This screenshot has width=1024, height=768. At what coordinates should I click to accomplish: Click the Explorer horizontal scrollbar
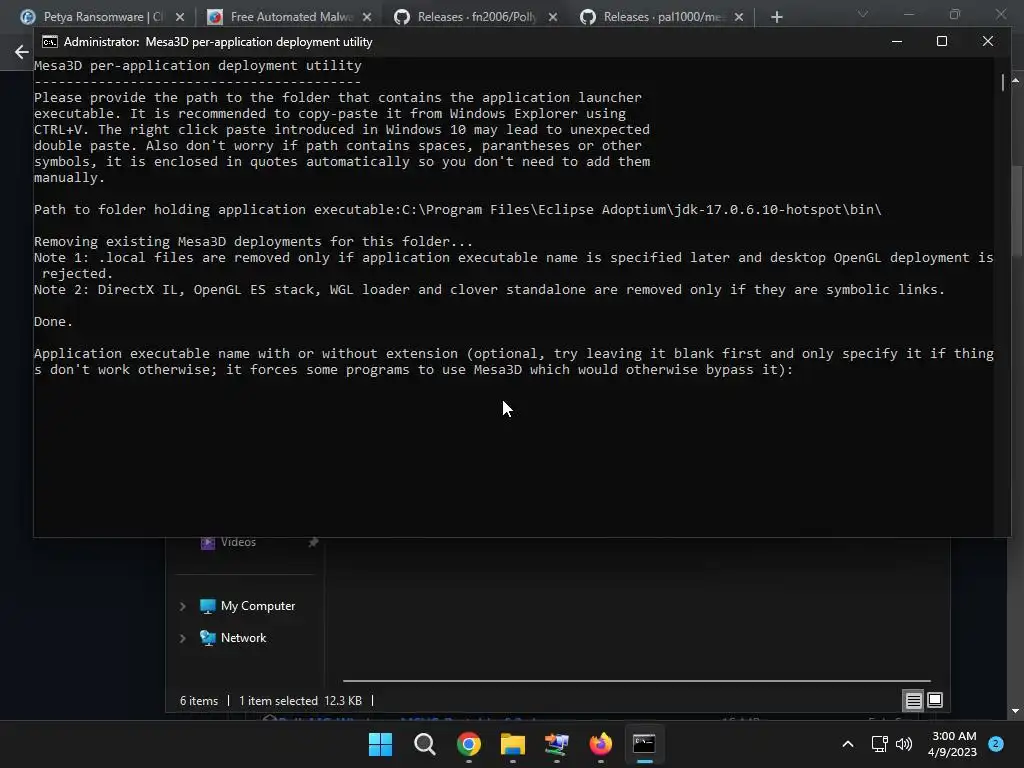[x=636, y=680]
